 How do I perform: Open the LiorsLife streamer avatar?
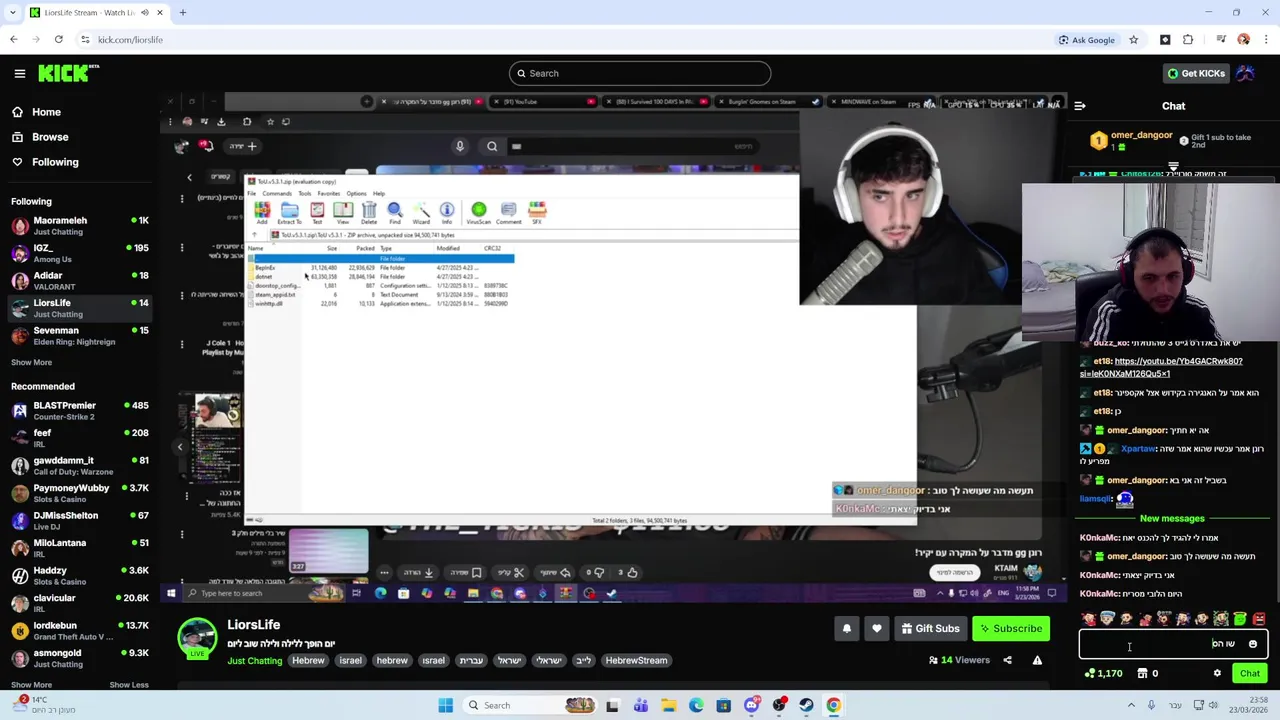point(197,639)
